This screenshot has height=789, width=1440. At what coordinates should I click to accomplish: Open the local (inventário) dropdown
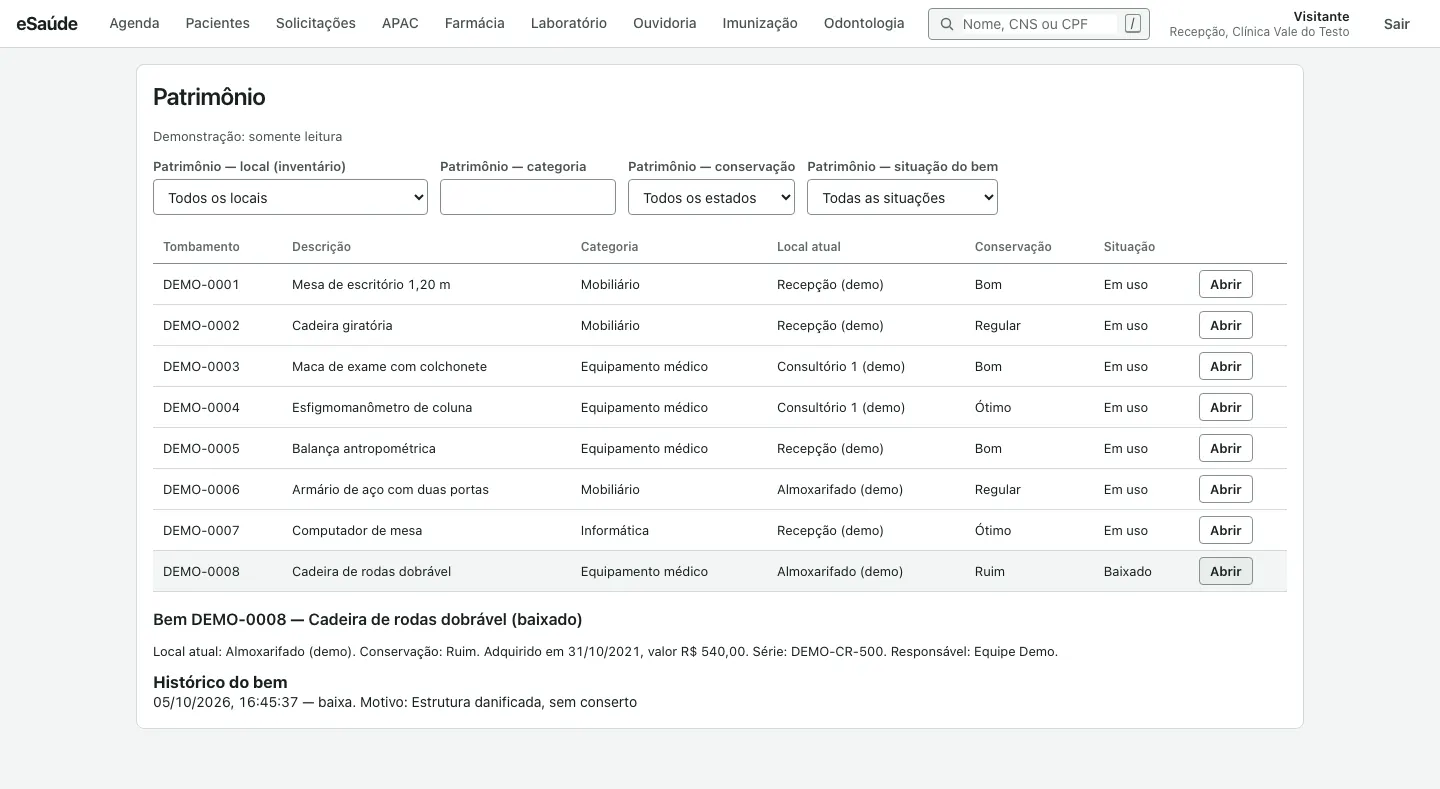pos(290,197)
